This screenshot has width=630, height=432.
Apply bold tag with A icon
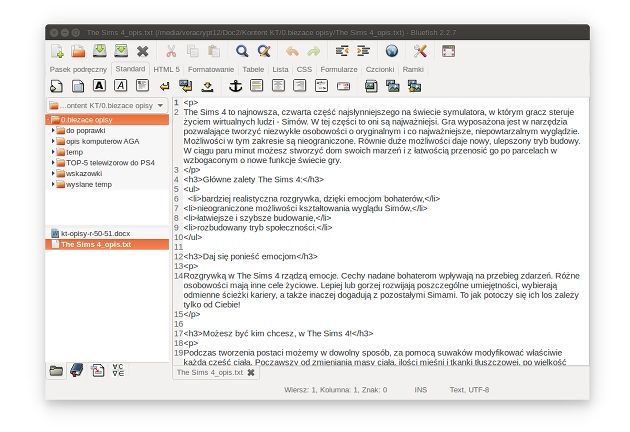(x=99, y=86)
